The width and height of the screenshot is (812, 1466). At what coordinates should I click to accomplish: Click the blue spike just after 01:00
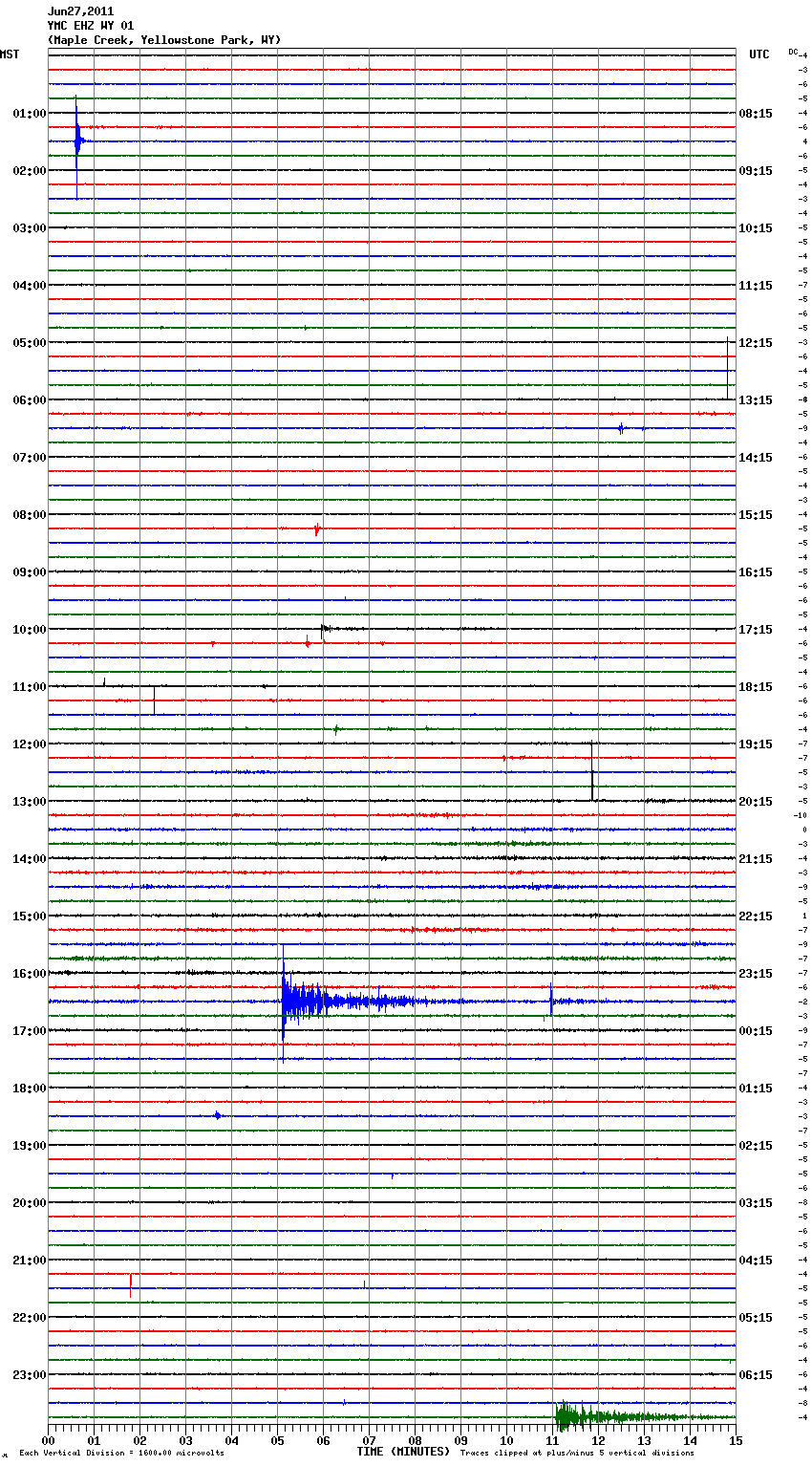77,141
